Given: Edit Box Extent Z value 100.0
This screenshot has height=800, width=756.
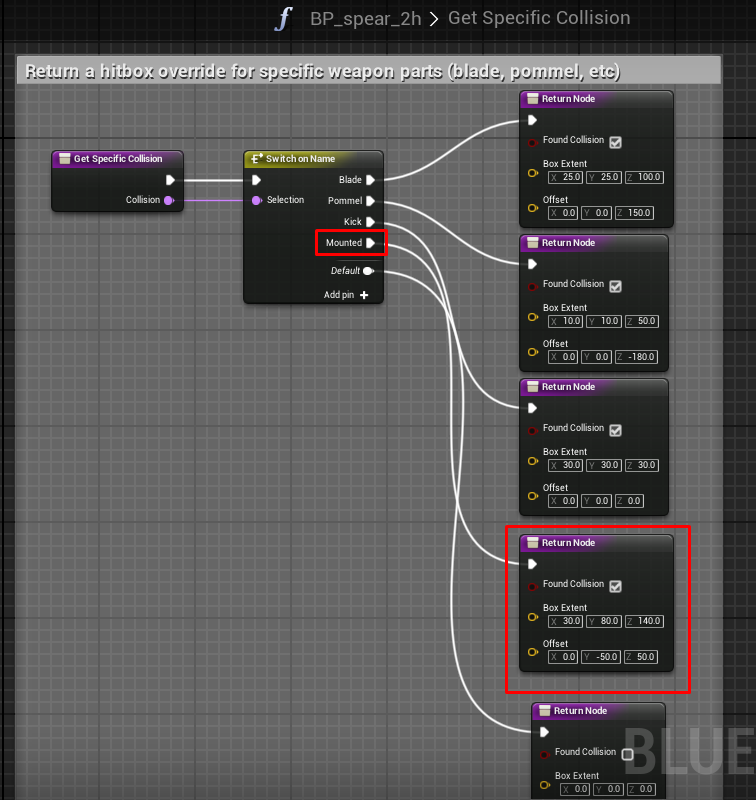Looking at the screenshot, I should coord(649,177).
